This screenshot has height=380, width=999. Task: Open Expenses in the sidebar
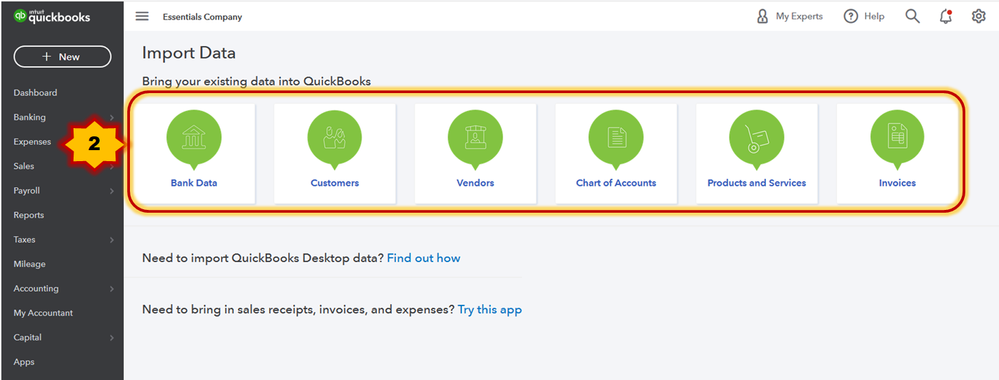(x=32, y=142)
